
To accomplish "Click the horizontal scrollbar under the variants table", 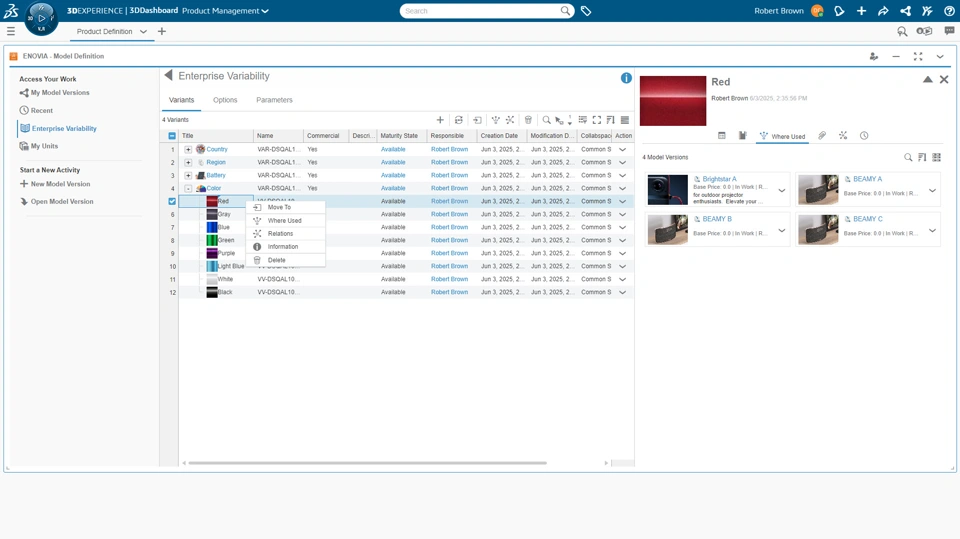I will pyautogui.click(x=367, y=463).
